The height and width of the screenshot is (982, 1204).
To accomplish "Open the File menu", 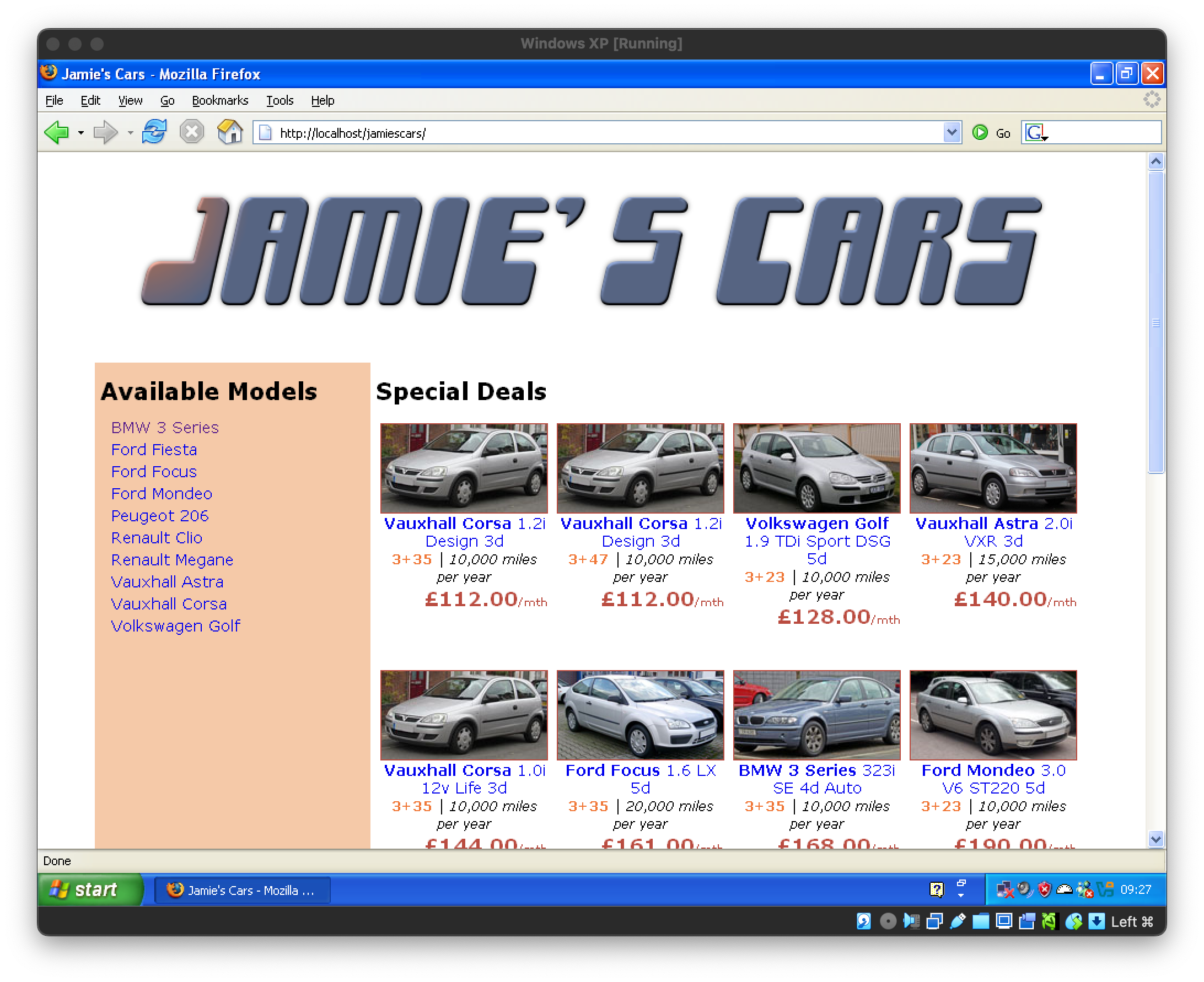I will (54, 100).
